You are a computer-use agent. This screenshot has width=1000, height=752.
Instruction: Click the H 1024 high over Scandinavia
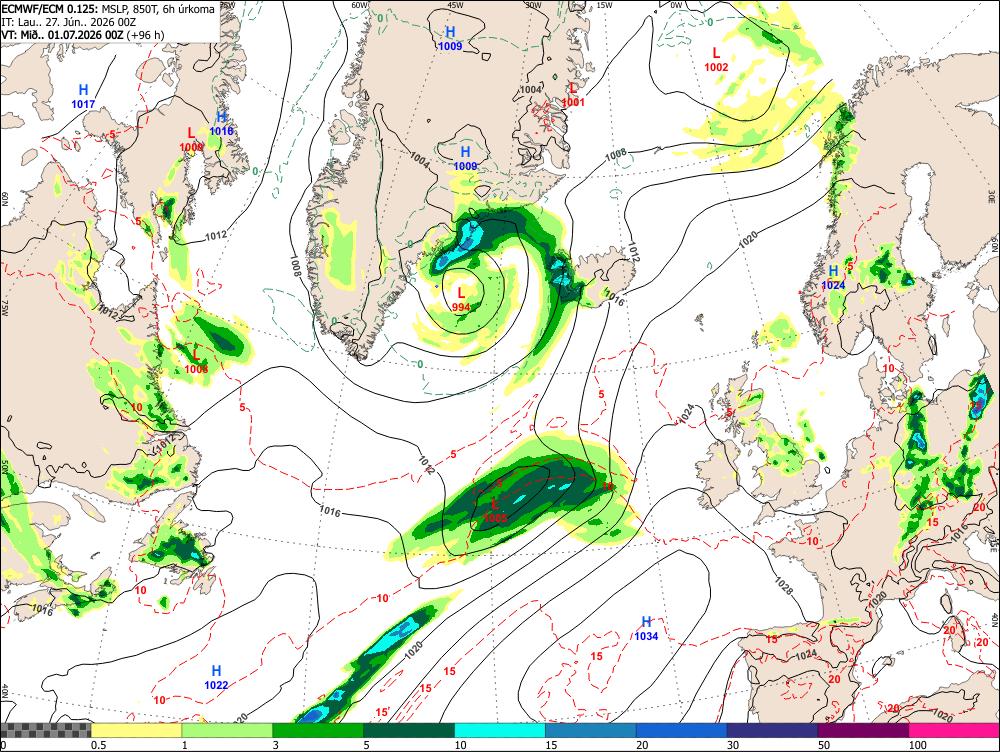click(x=833, y=277)
